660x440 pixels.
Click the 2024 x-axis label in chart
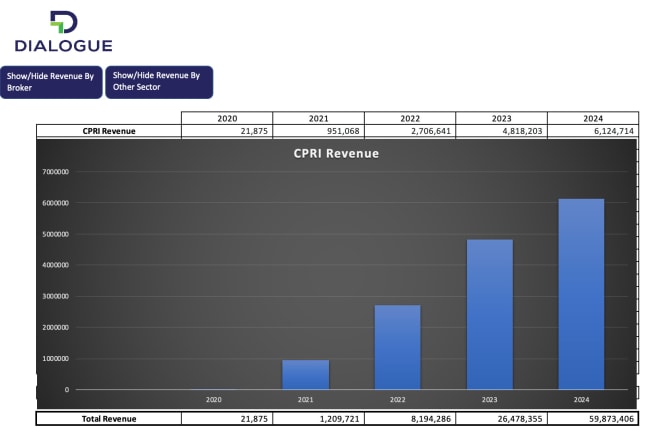point(581,400)
